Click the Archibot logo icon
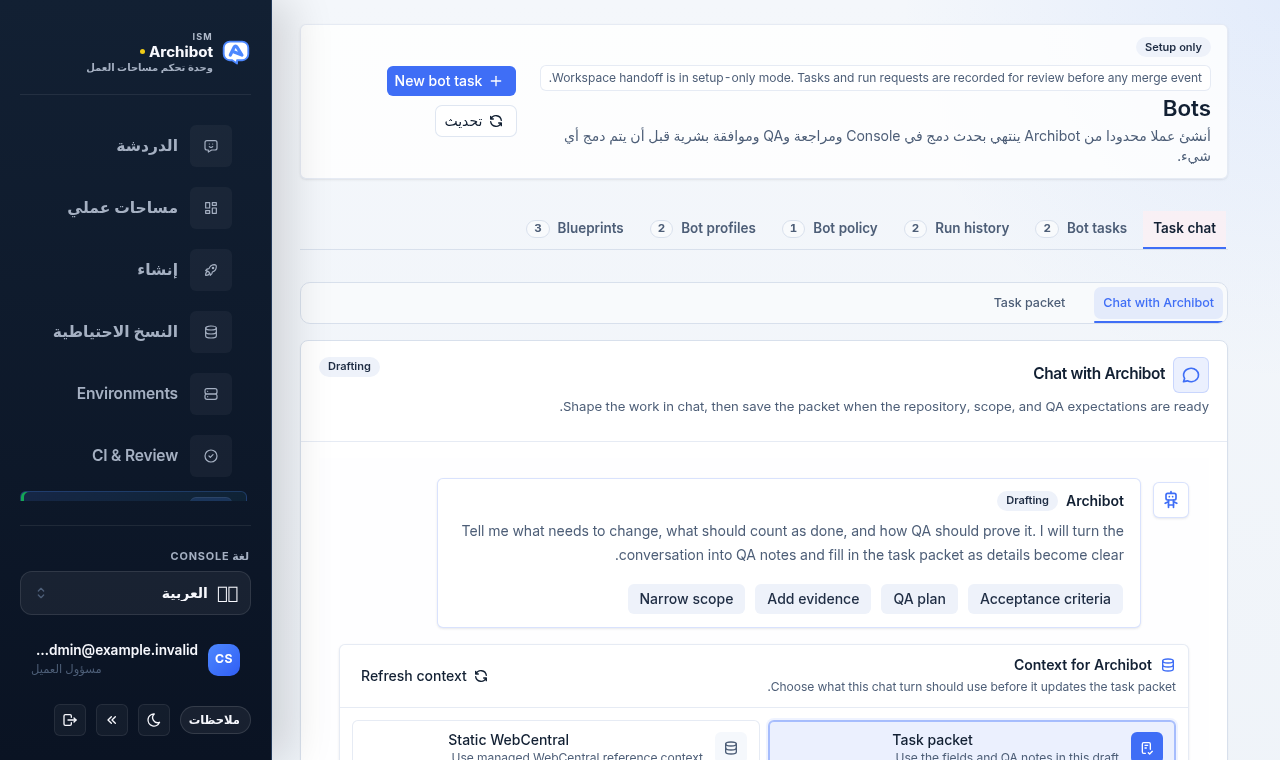The image size is (1280, 760). point(236,52)
